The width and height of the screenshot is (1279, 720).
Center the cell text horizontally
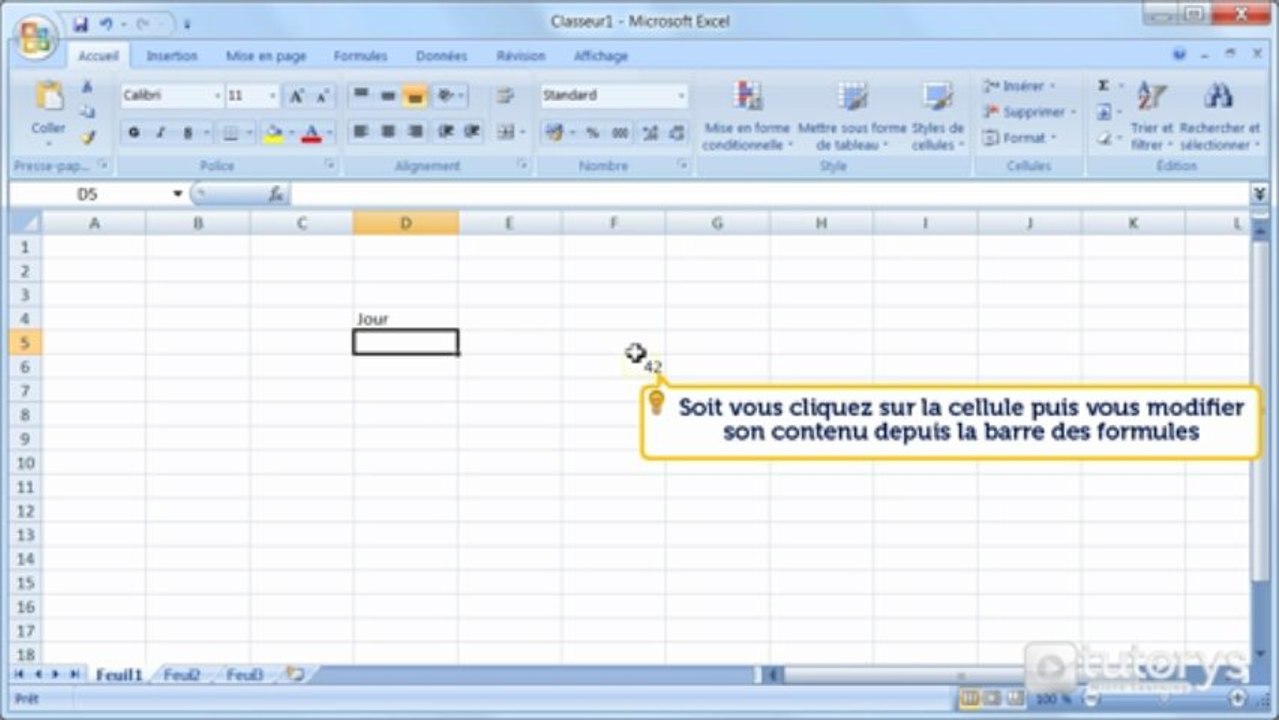388,132
